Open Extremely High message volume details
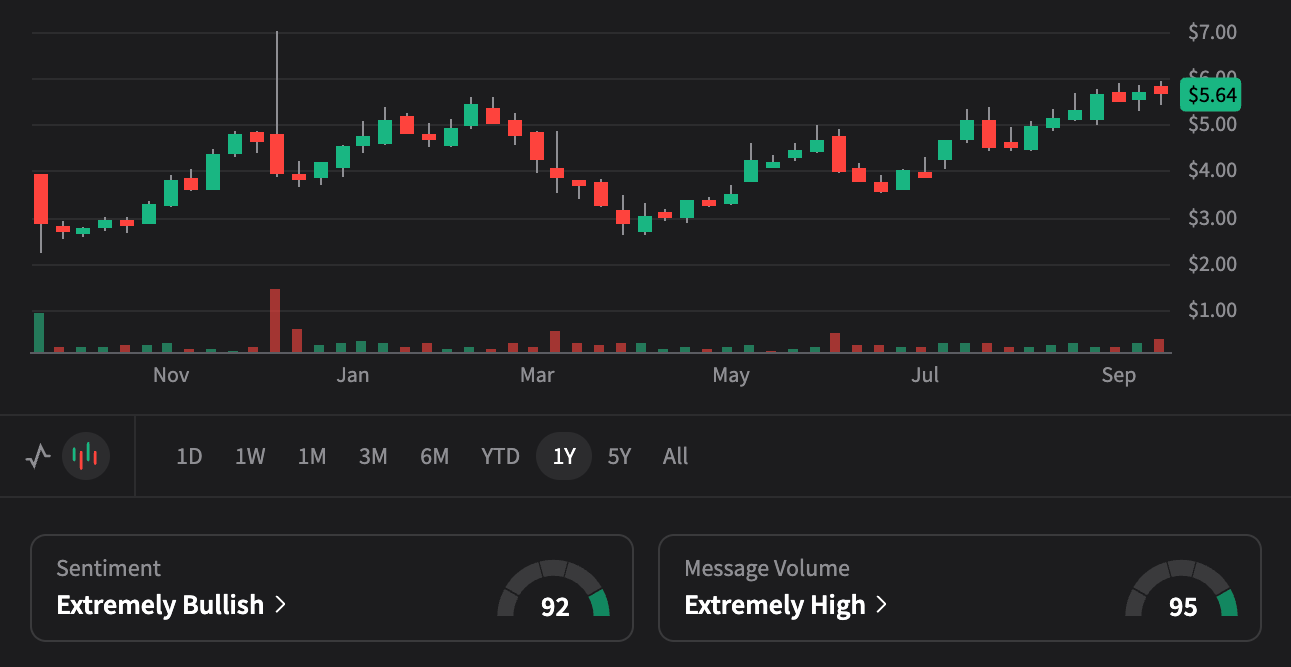This screenshot has width=1291, height=667. pyautogui.click(x=786, y=605)
